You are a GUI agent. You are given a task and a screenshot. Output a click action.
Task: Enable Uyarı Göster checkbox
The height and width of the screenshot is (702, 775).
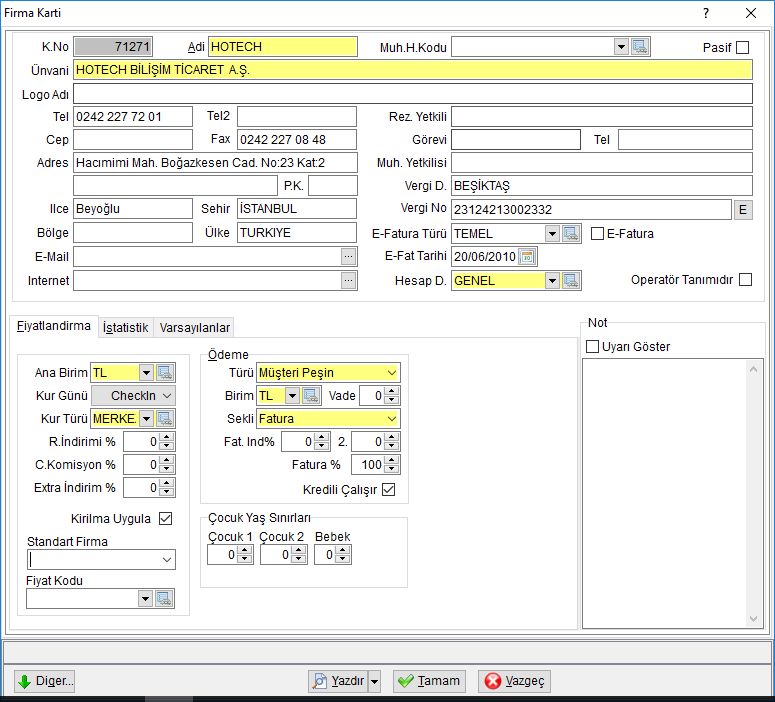(592, 347)
